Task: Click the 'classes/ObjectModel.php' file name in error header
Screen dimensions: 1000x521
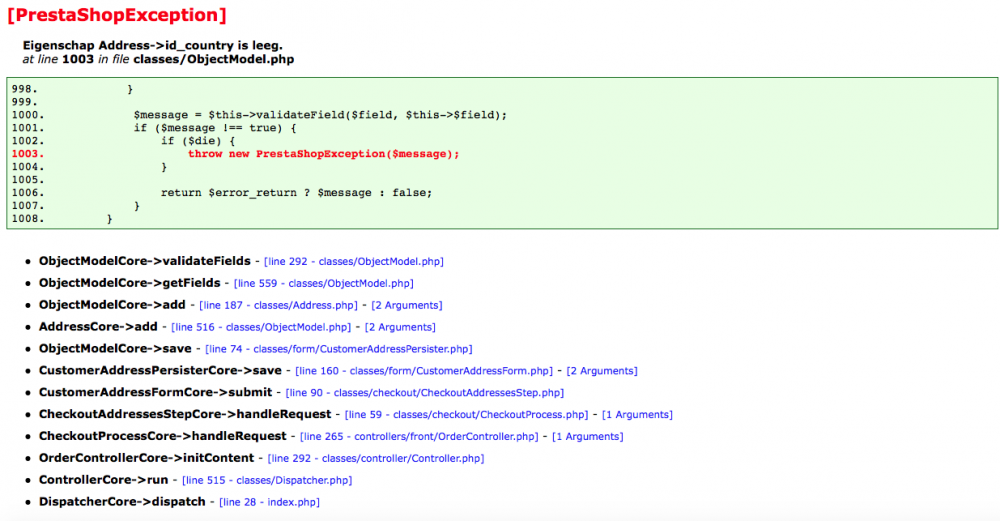Action: (214, 59)
